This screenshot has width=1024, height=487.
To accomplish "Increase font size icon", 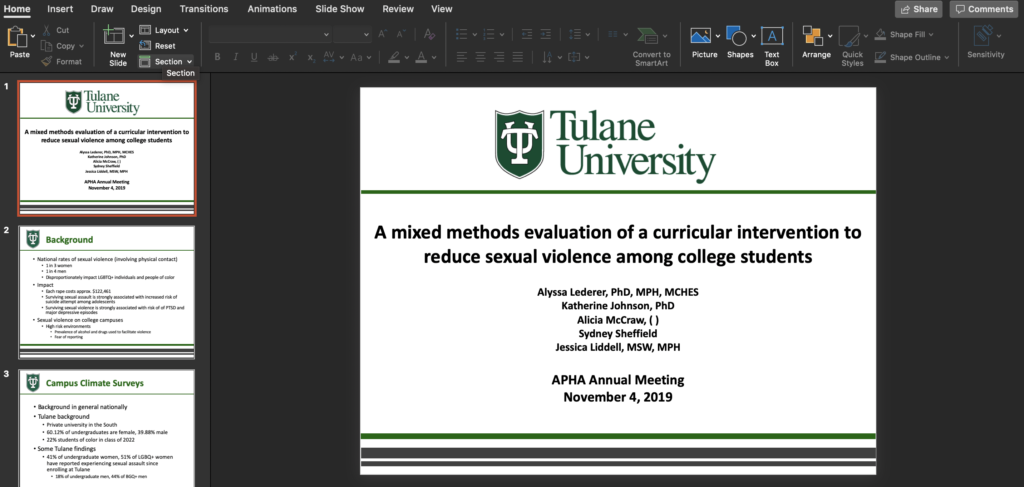I will click(383, 34).
